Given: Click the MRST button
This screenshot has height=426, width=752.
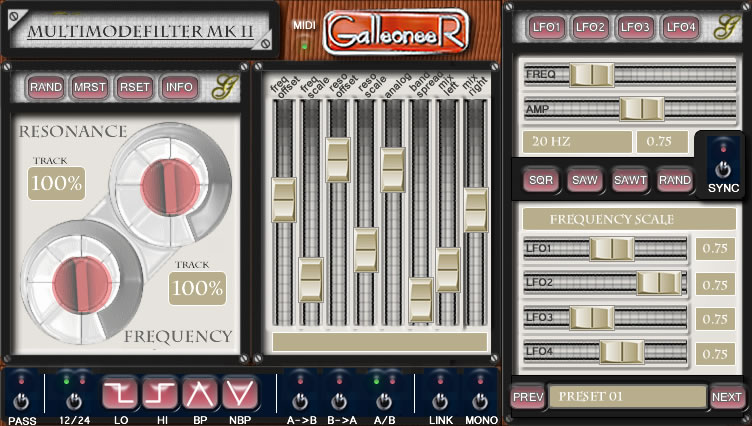Looking at the screenshot, I should click(90, 87).
